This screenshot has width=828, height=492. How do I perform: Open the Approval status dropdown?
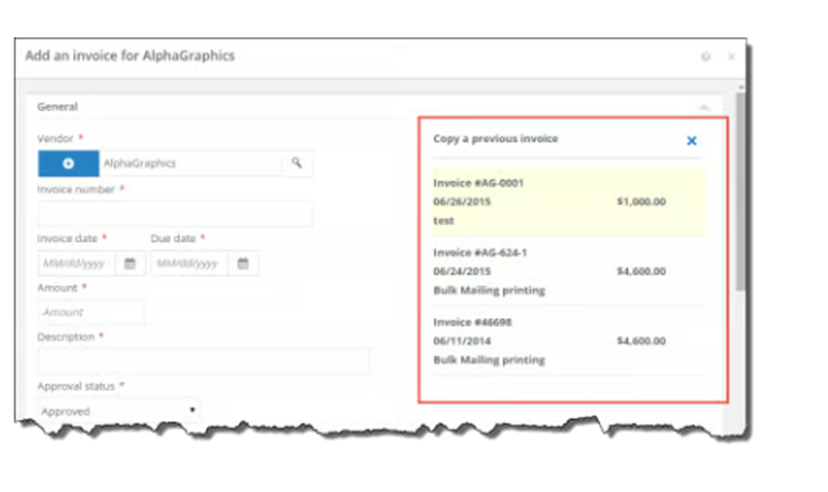tap(119, 411)
